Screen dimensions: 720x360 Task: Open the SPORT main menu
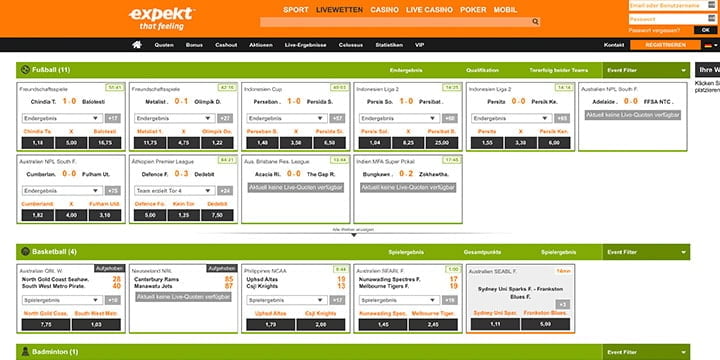point(296,10)
